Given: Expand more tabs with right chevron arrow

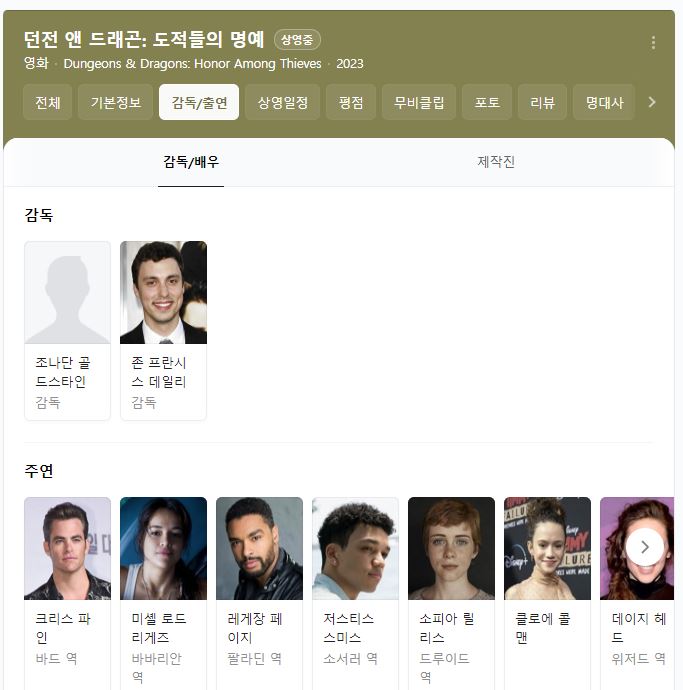Looking at the screenshot, I should pyautogui.click(x=652, y=103).
